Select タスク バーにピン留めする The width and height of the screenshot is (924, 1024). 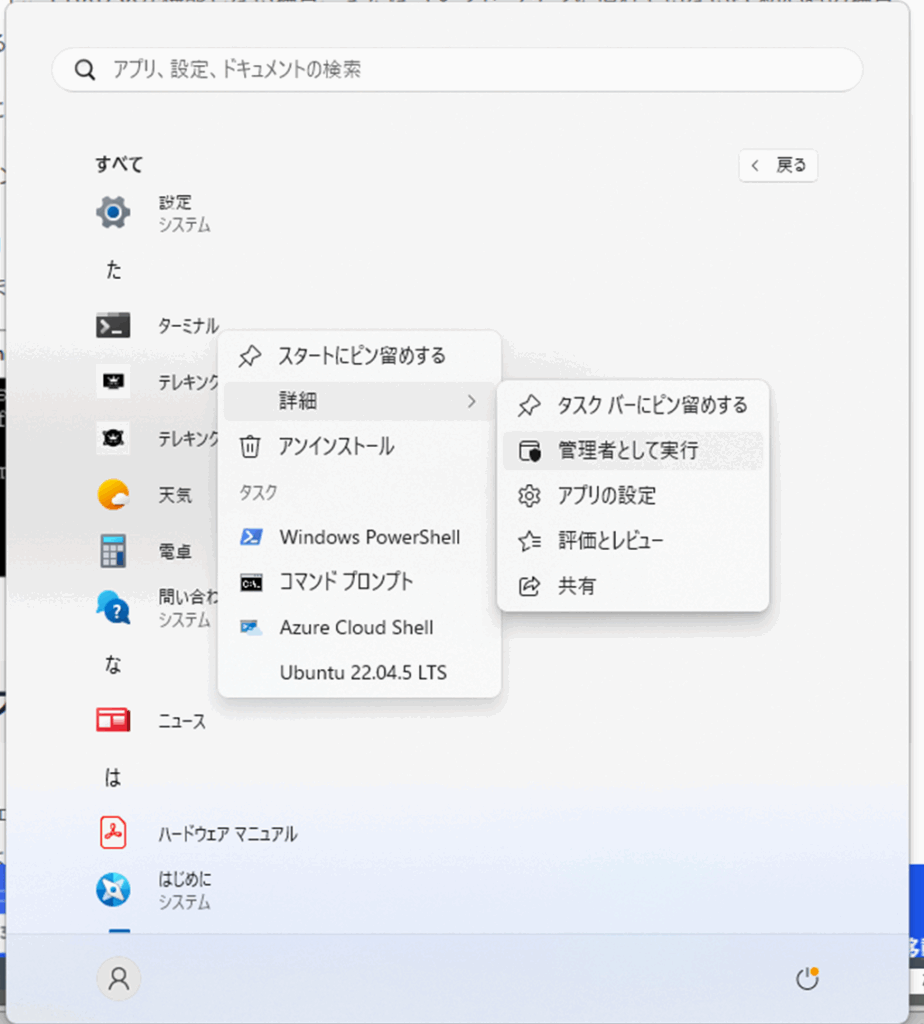pyautogui.click(x=651, y=405)
